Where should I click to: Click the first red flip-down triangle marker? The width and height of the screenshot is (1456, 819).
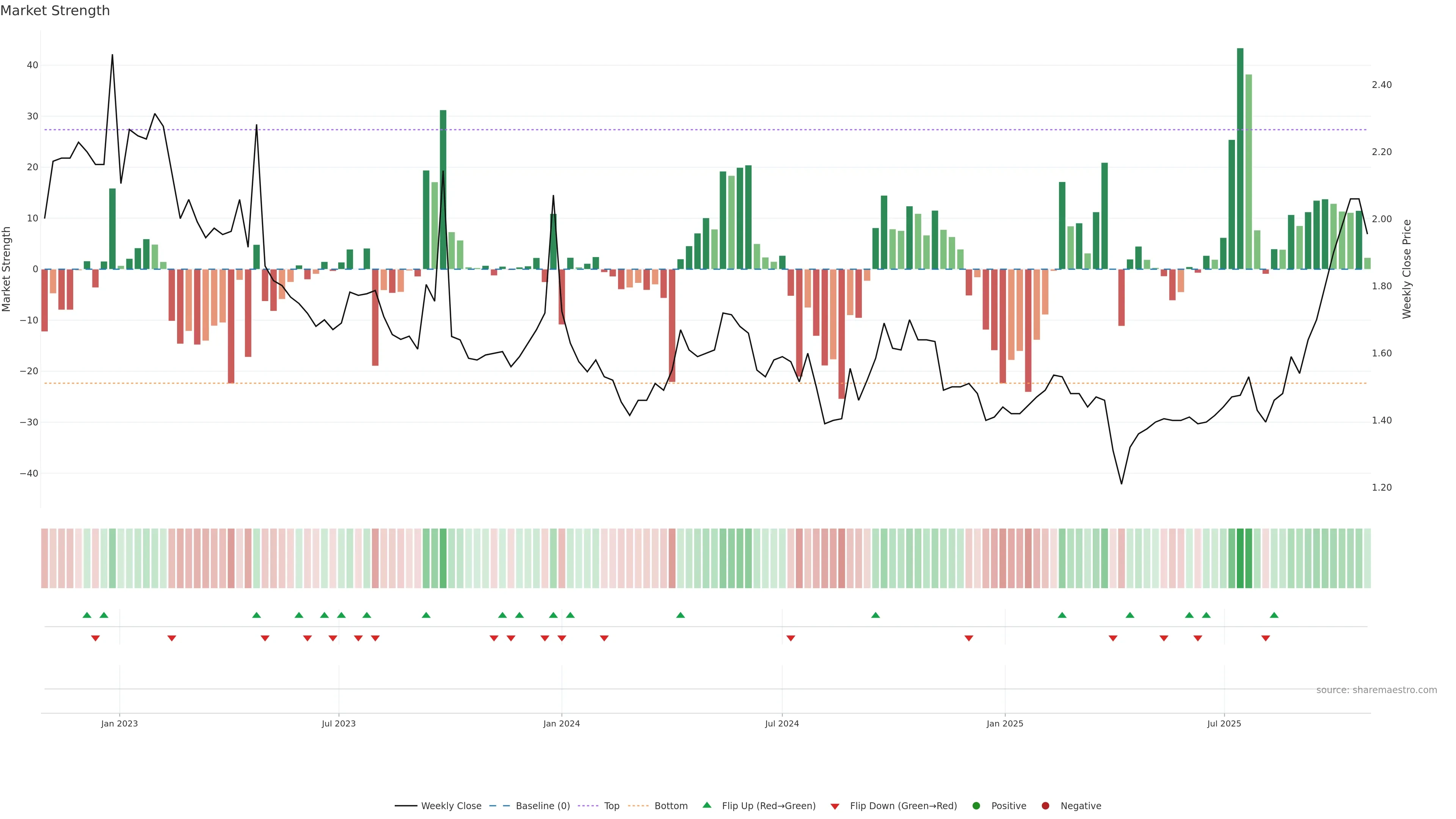tap(96, 638)
